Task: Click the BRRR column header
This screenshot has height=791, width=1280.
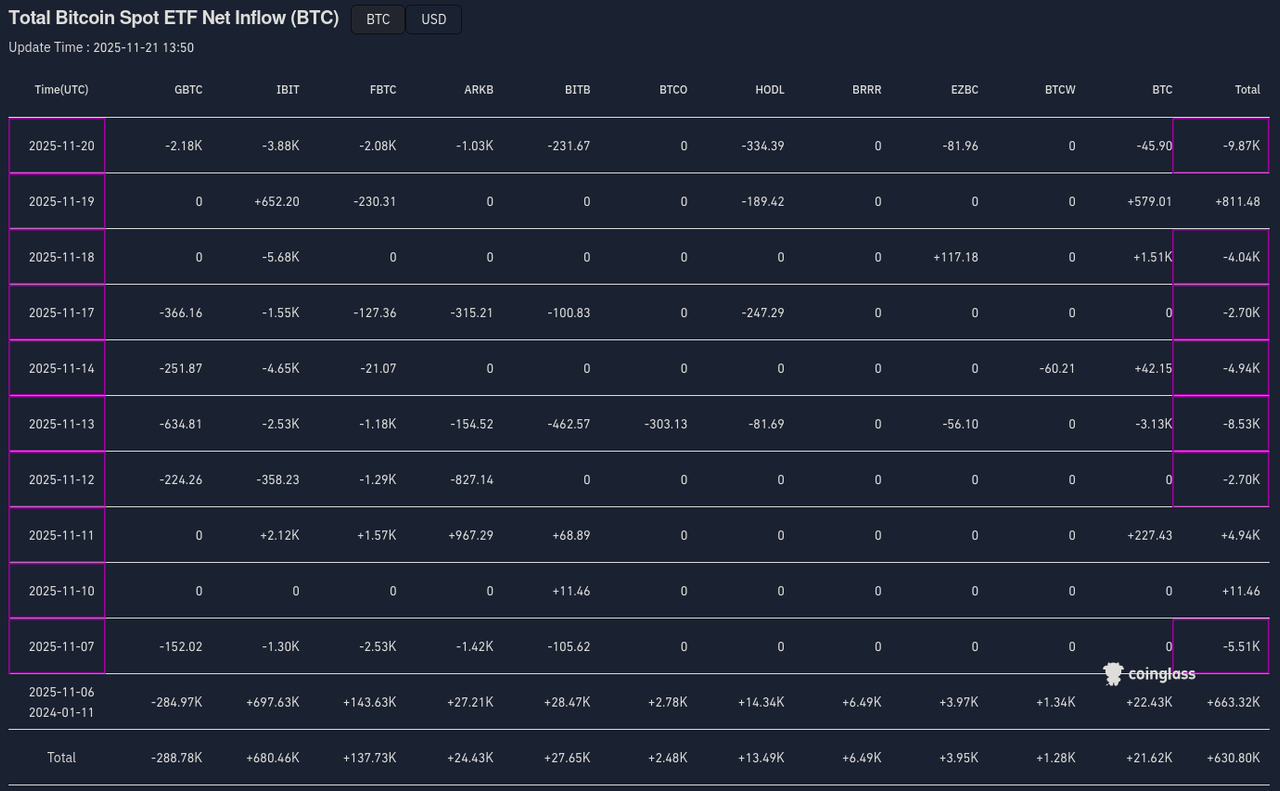Action: (x=867, y=90)
